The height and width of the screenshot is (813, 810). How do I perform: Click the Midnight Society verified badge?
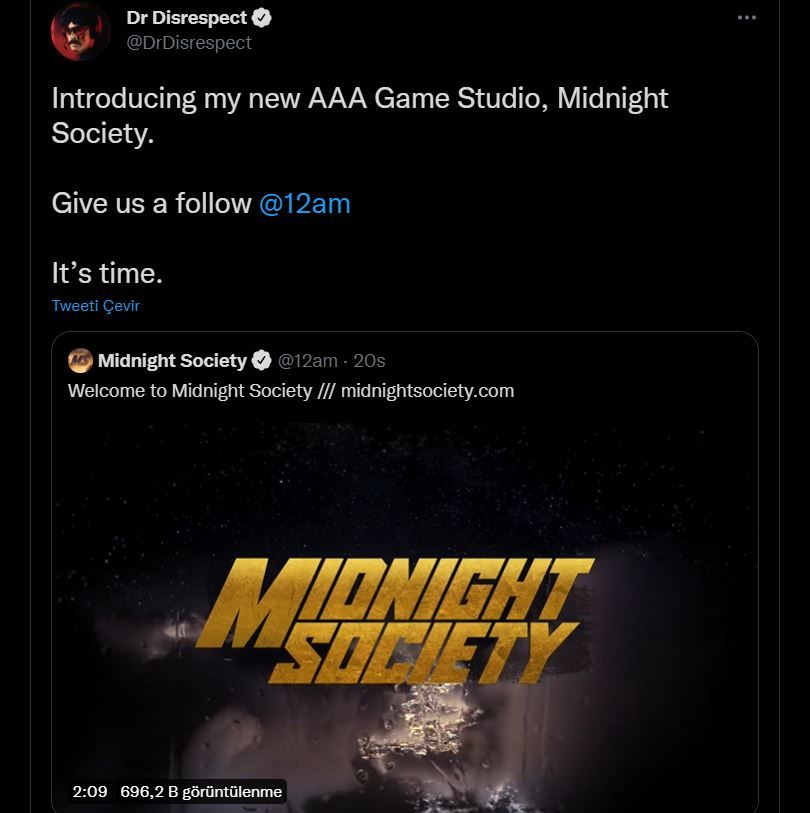tap(261, 360)
